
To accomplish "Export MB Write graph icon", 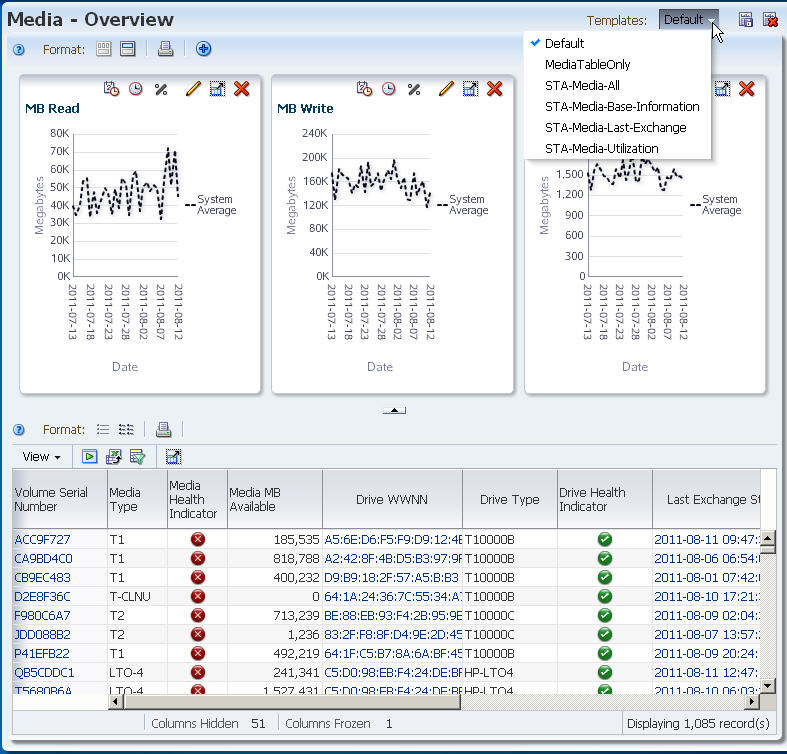I will [x=470, y=89].
